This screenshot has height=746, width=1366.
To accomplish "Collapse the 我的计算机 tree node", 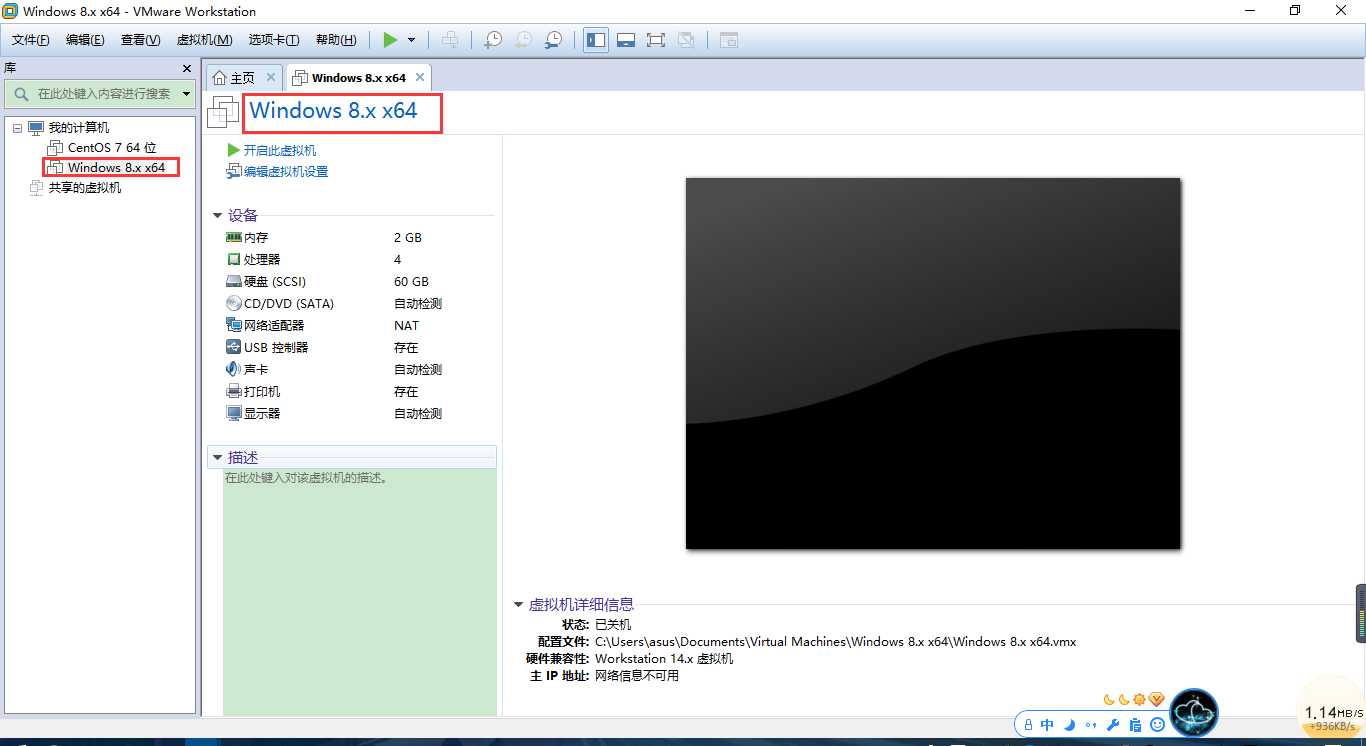I will click(x=17, y=128).
